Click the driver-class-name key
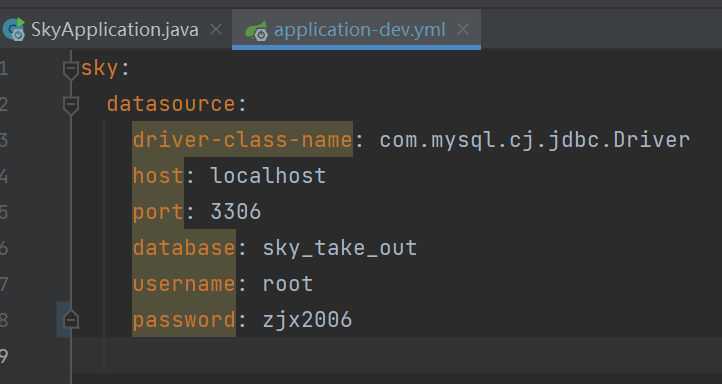The height and width of the screenshot is (384, 722). pyautogui.click(x=242, y=140)
